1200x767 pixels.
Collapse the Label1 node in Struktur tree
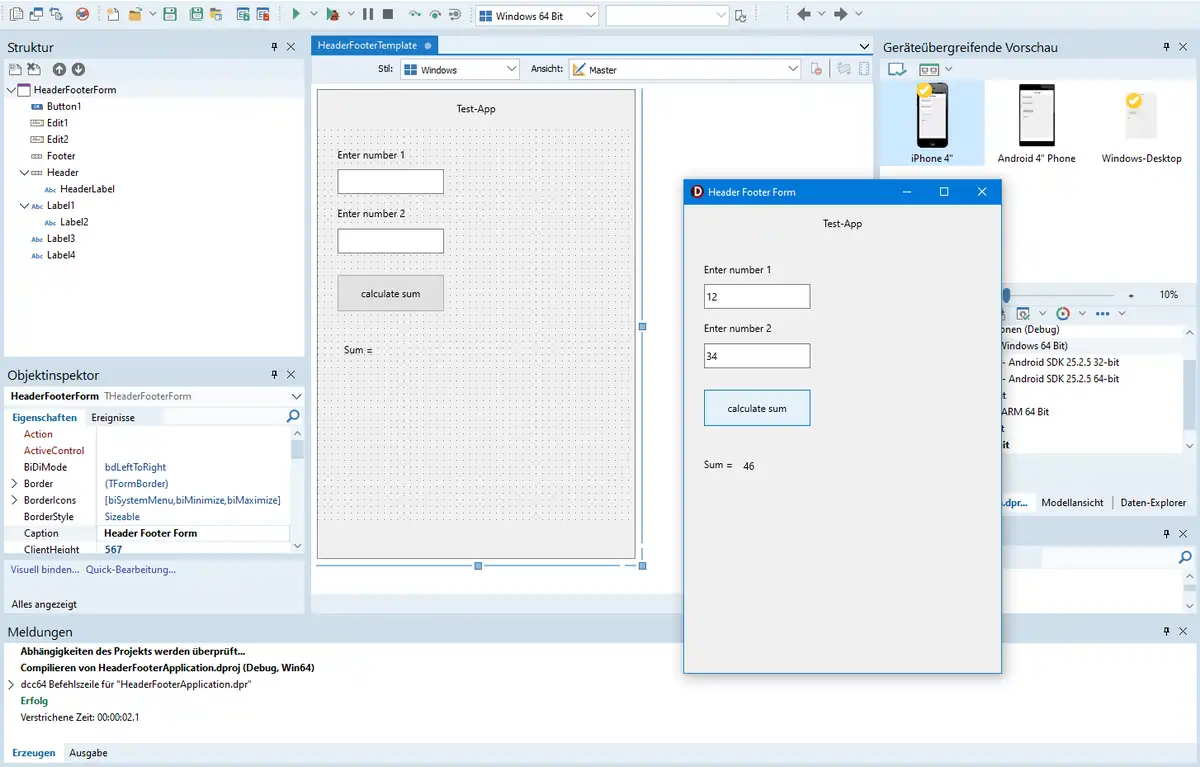[25, 206]
